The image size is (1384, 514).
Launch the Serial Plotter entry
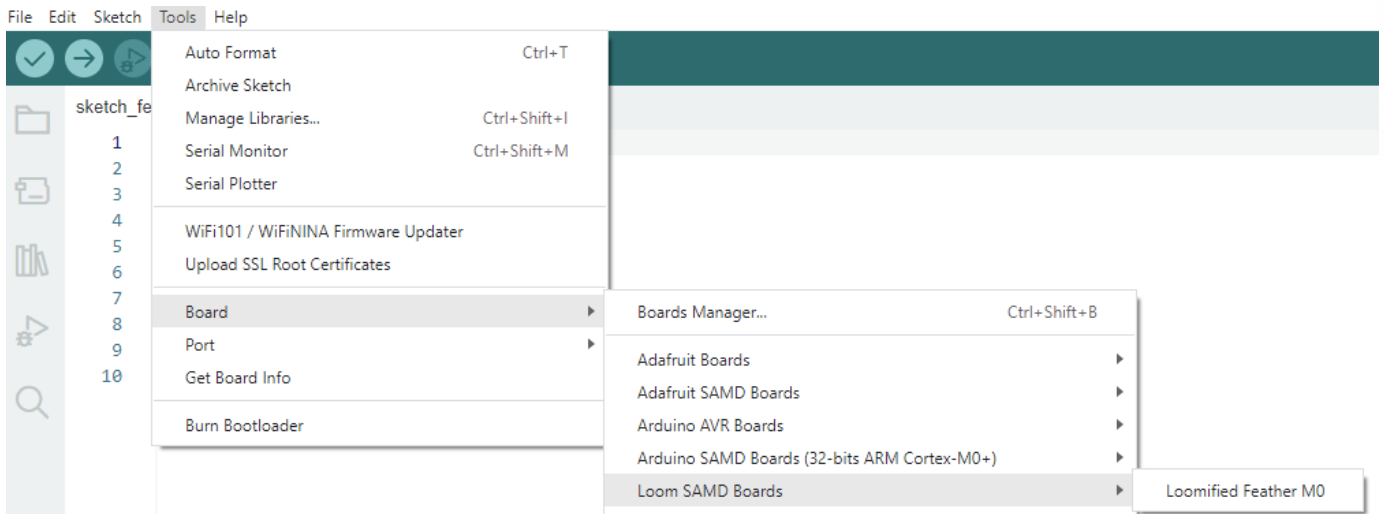(x=379, y=184)
